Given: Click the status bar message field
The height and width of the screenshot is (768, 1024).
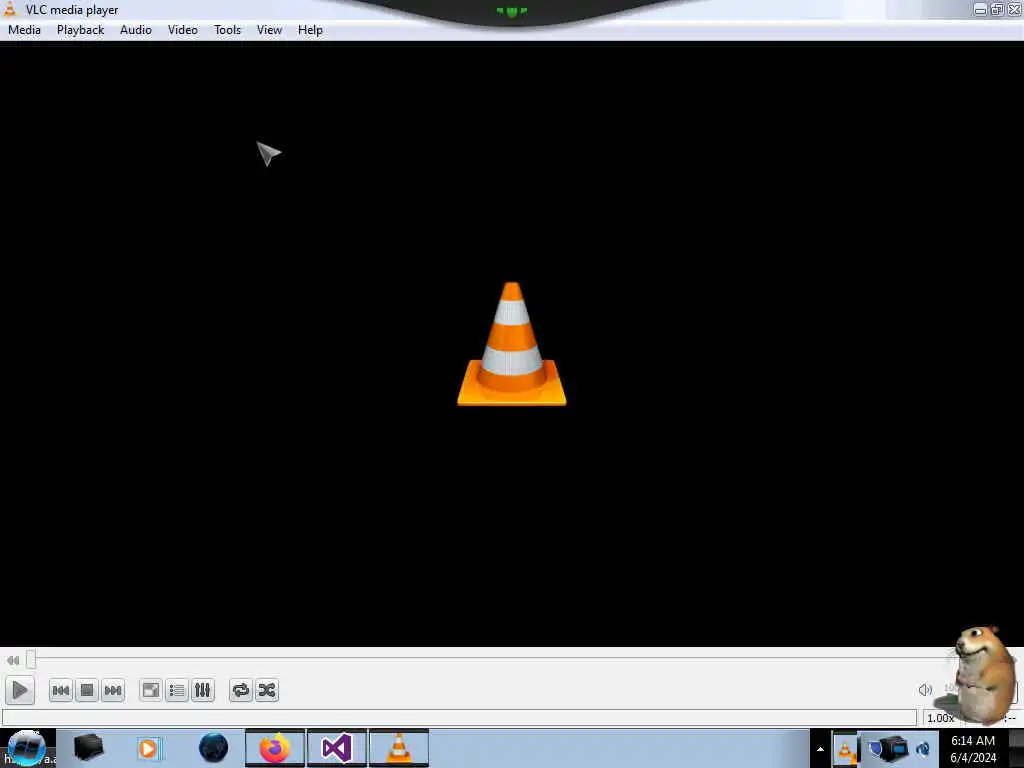Looking at the screenshot, I should point(459,718).
